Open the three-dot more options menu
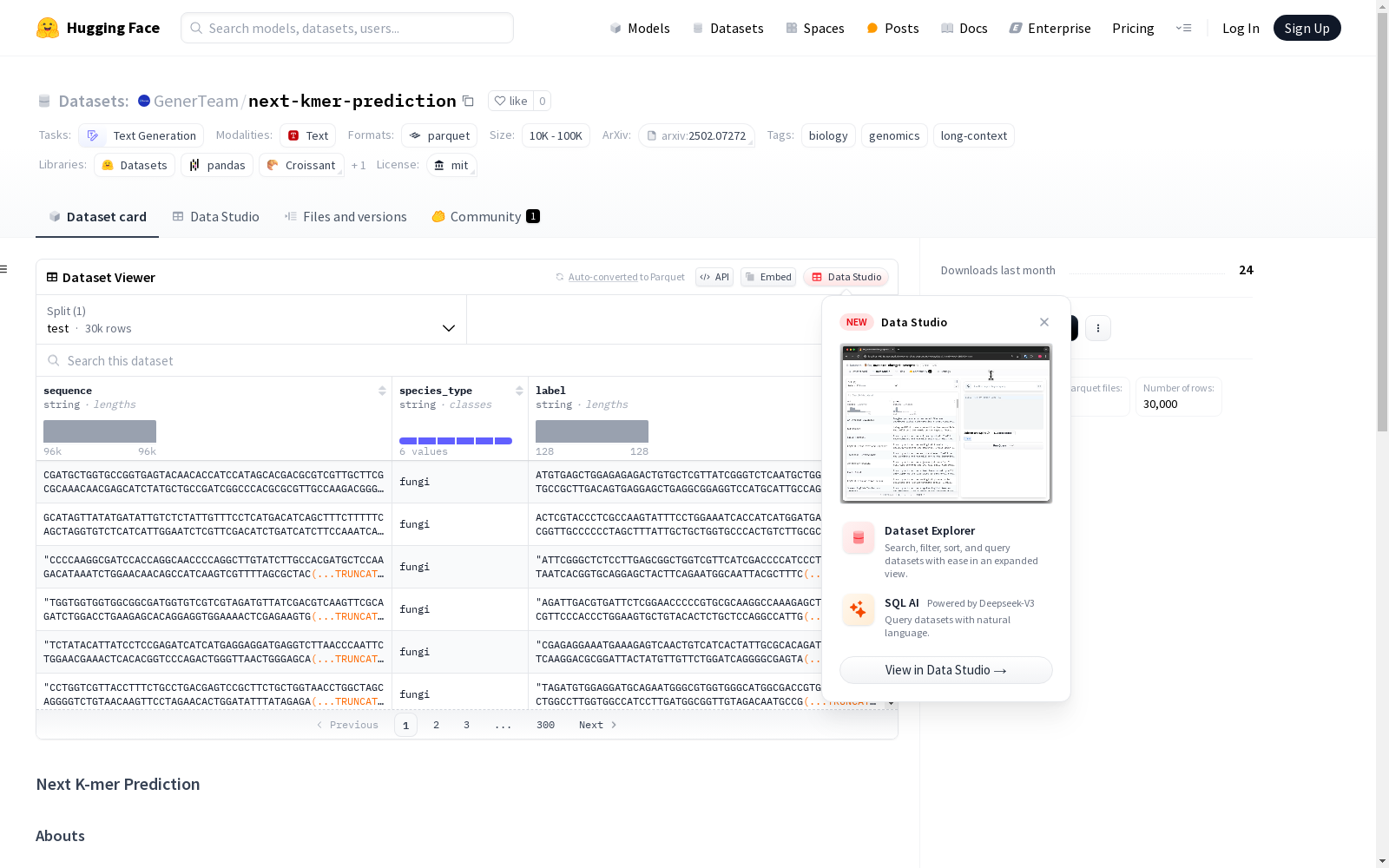 1098,328
